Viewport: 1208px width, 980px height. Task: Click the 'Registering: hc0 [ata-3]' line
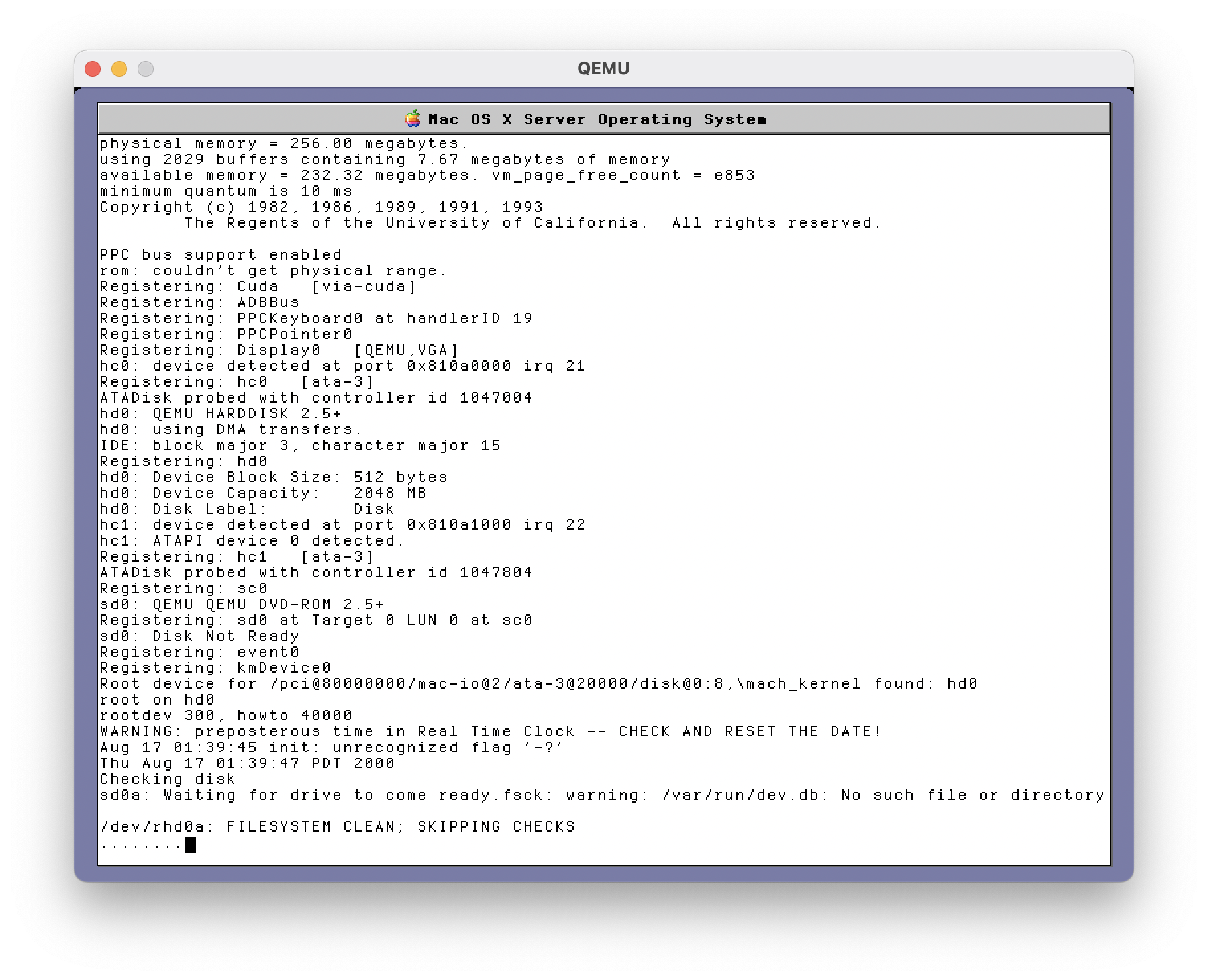click(236, 382)
